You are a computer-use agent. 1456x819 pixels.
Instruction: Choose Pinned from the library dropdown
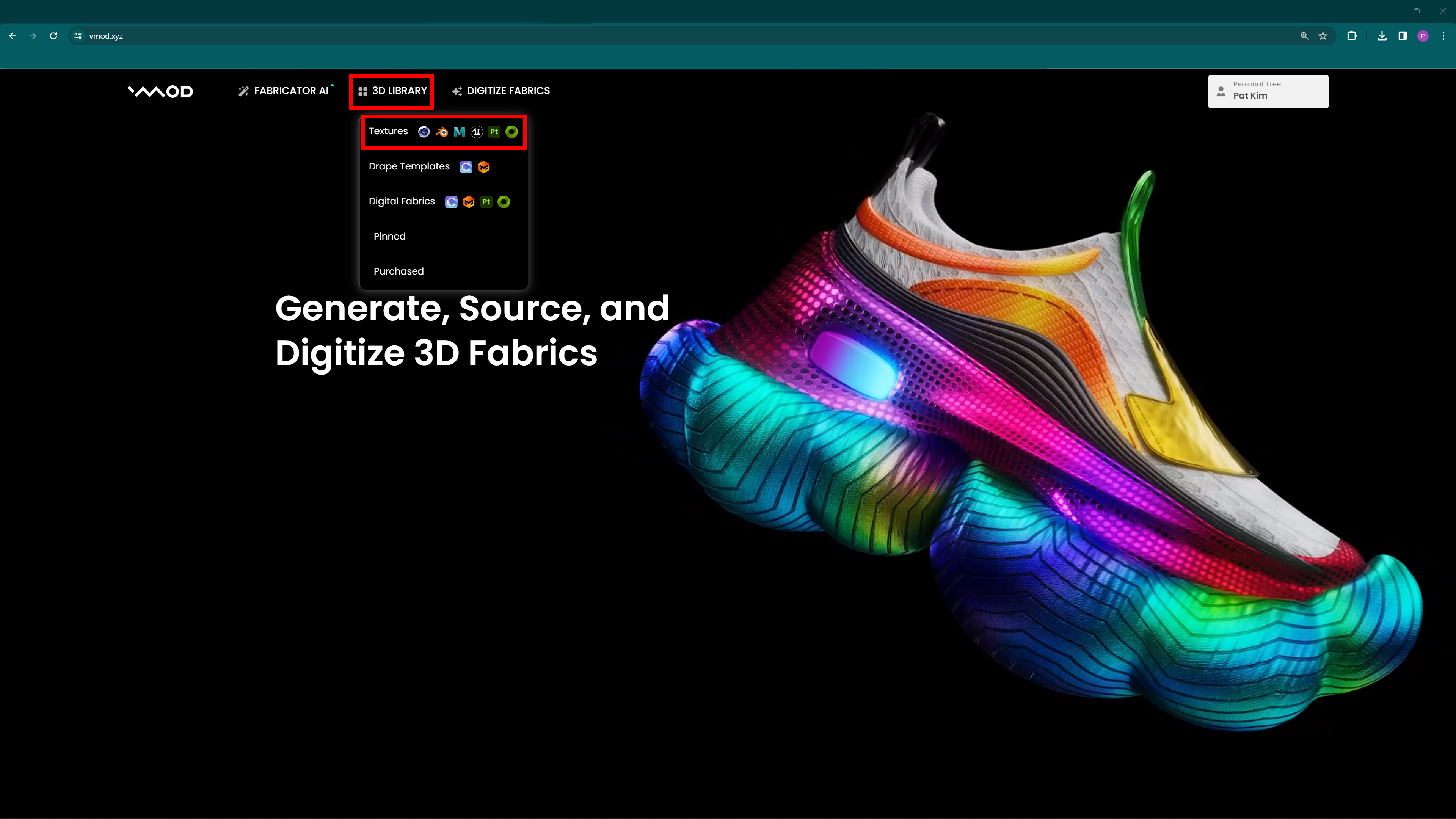(389, 236)
